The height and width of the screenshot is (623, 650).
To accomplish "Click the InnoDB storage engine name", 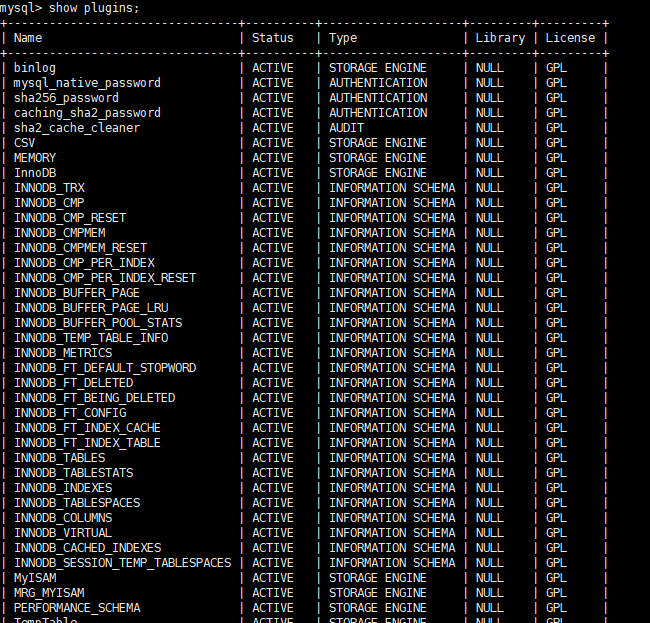I will coord(35,173).
